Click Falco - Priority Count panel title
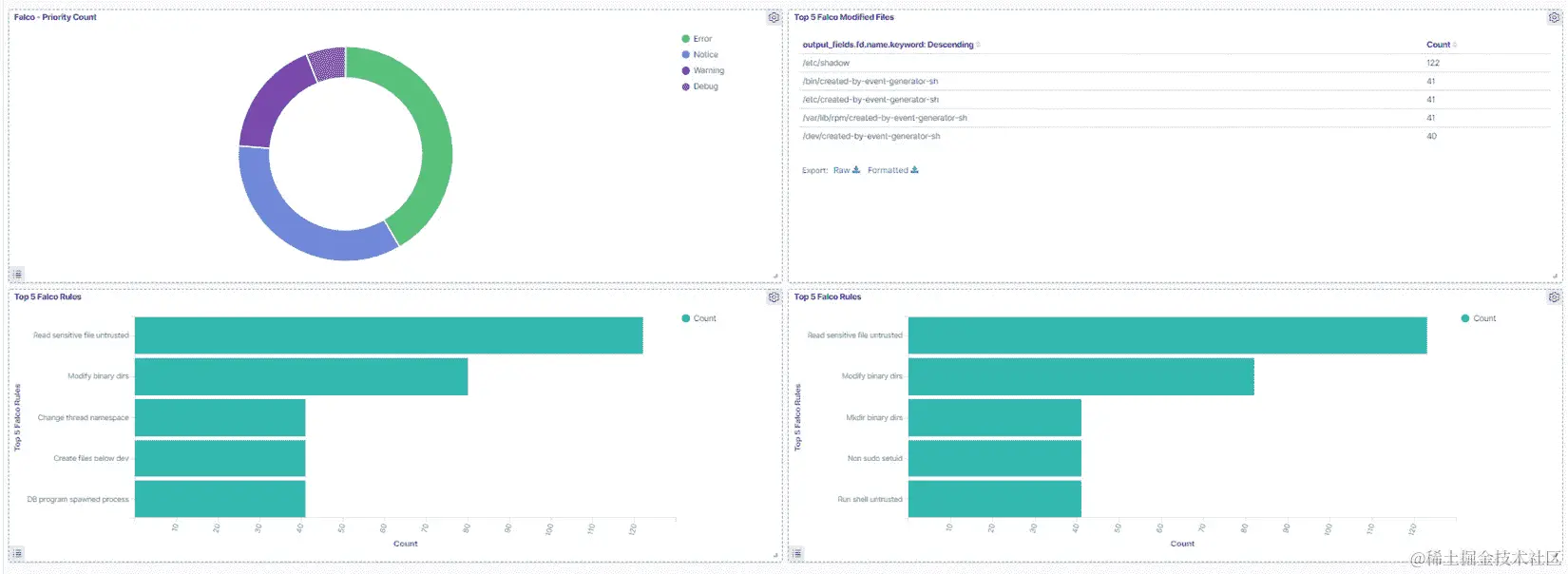This screenshot has height=574, width=1568. [x=55, y=17]
